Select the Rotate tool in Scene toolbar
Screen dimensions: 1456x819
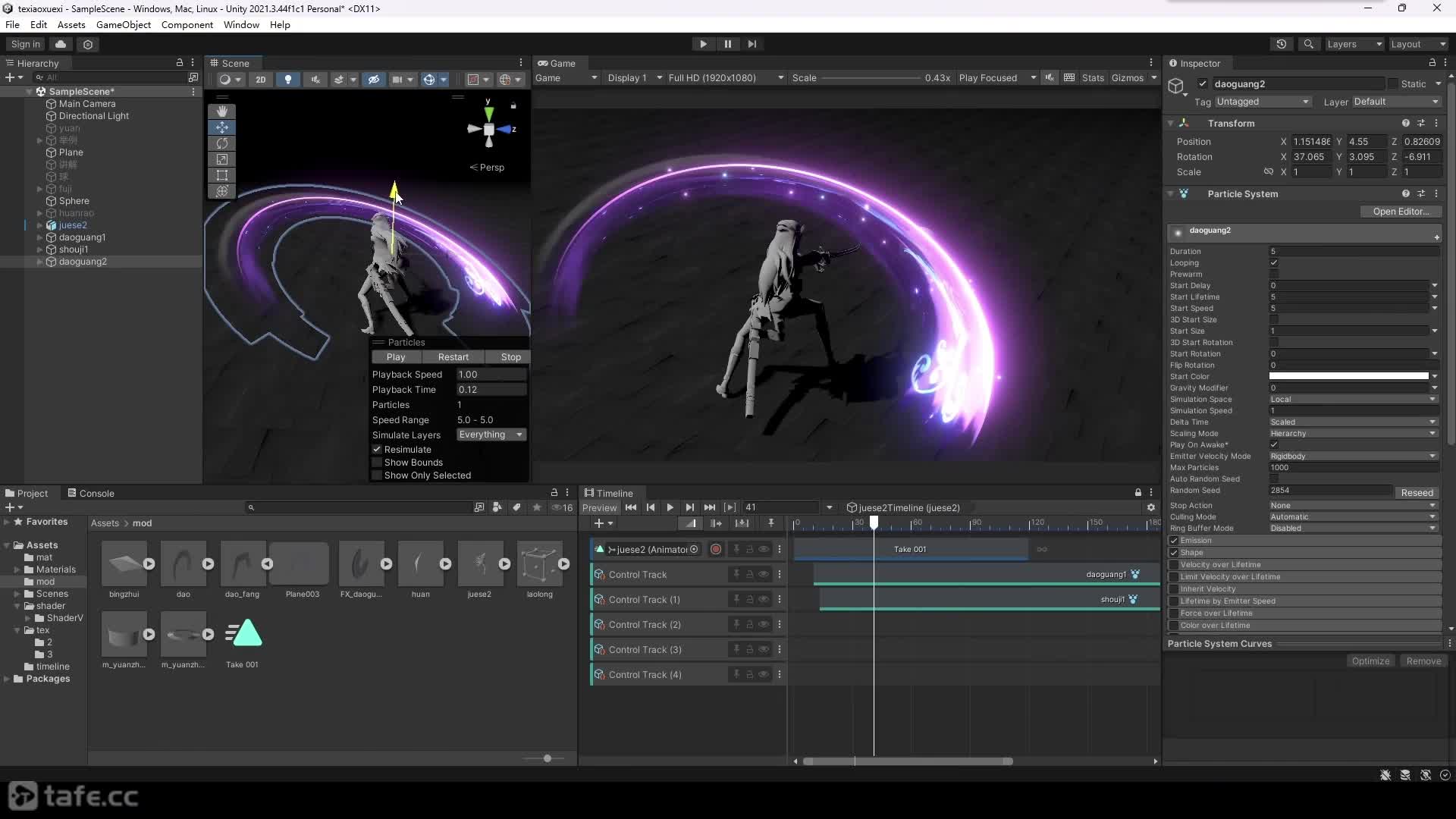click(221, 143)
